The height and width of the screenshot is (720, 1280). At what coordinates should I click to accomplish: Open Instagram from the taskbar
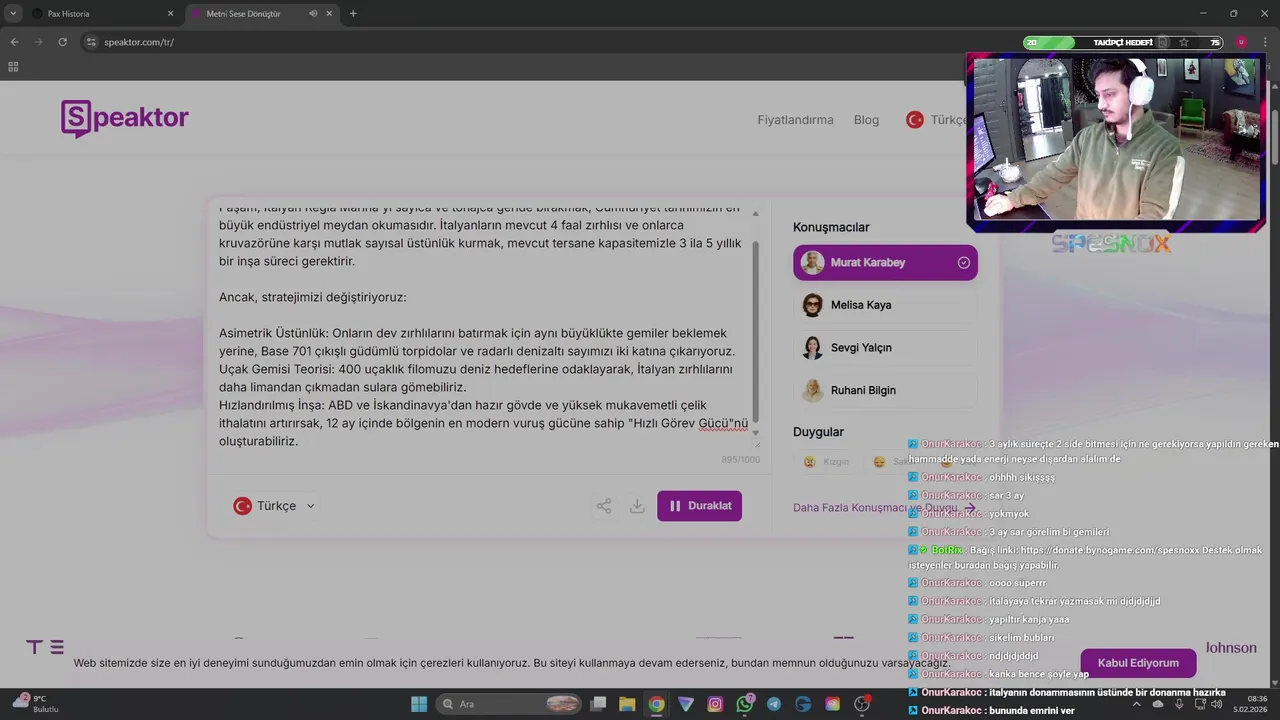click(x=715, y=704)
